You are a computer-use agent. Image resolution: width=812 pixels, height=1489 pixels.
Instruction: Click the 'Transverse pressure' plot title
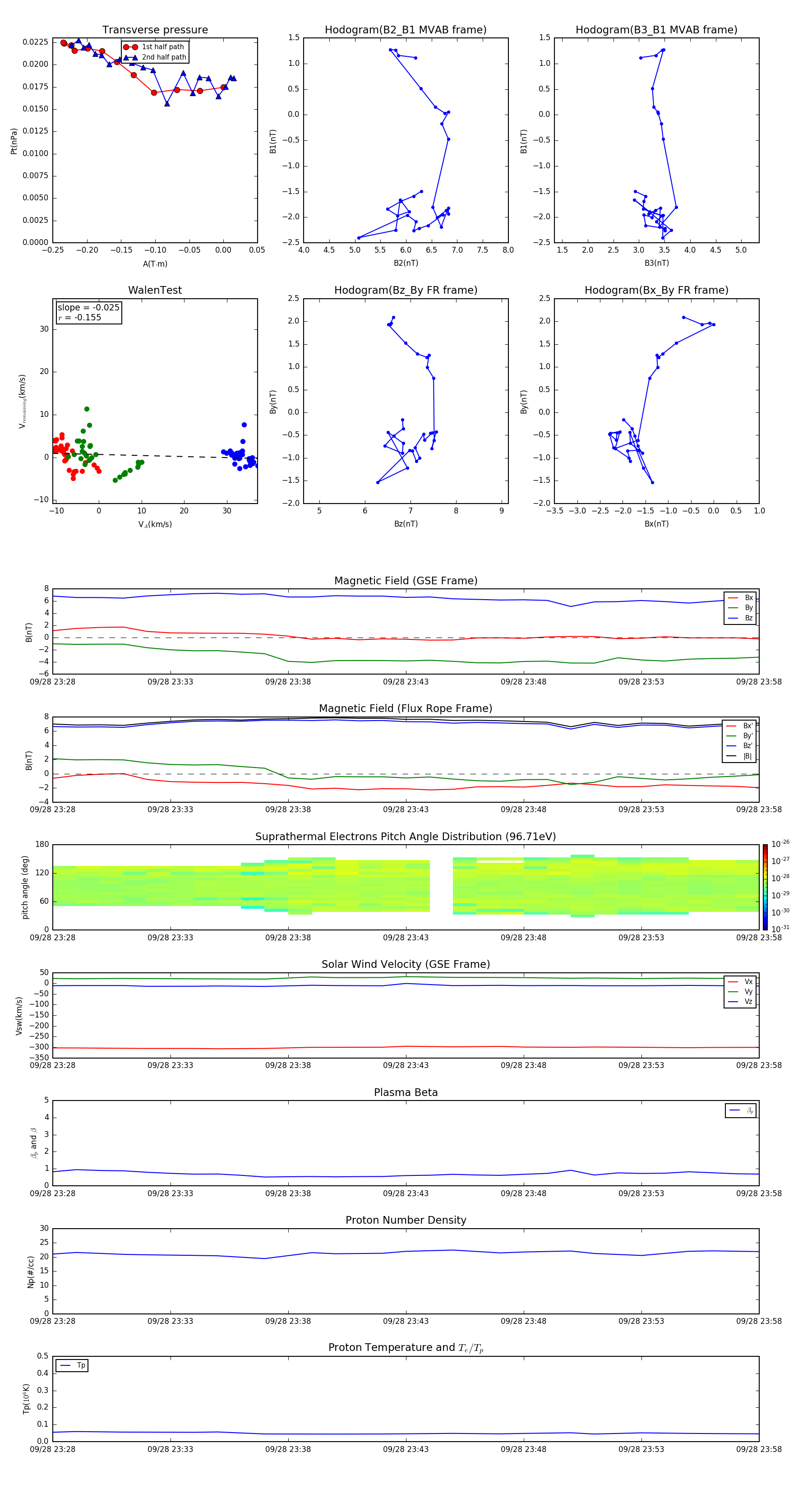pyautogui.click(x=155, y=30)
